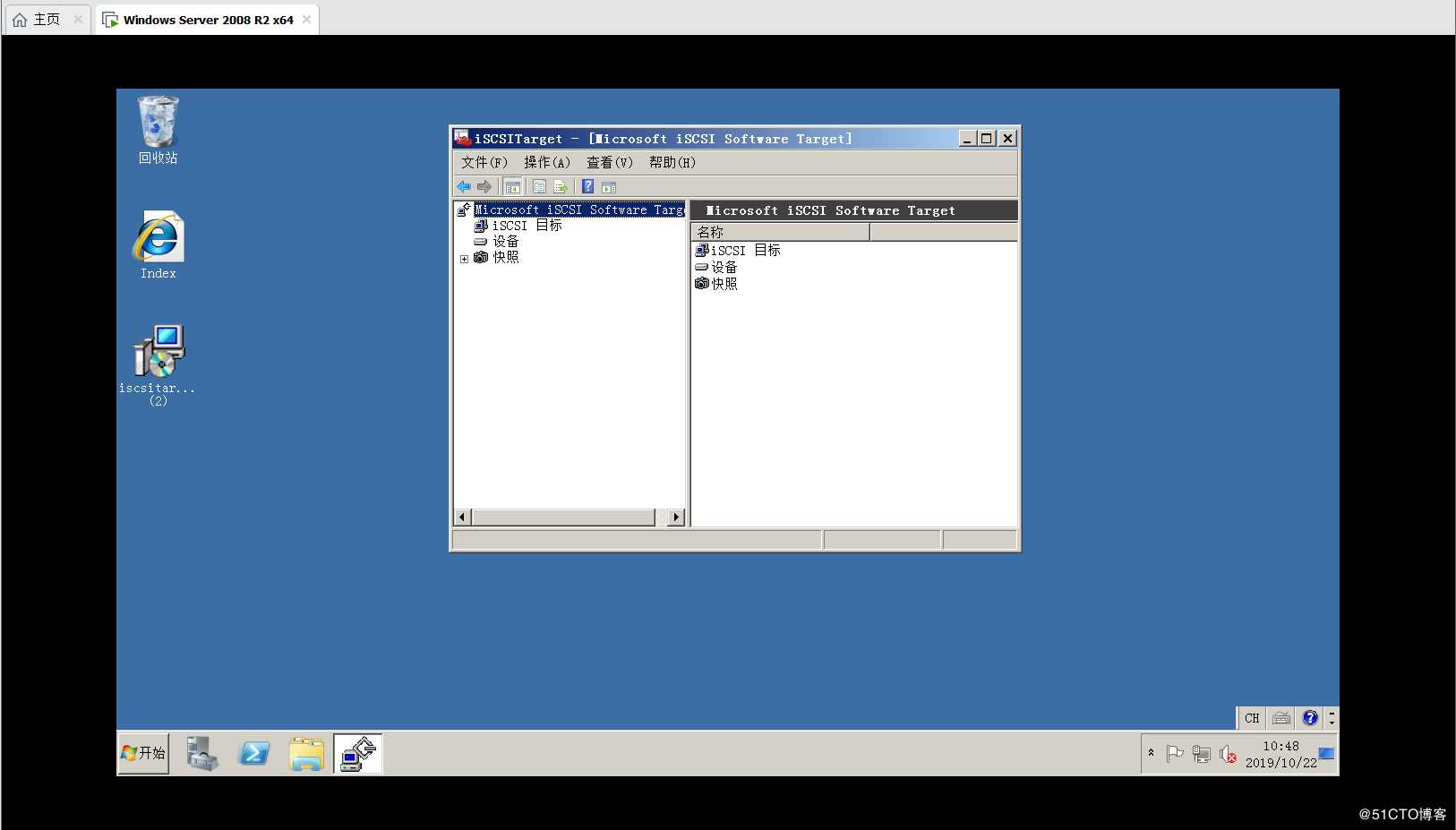Close the 主页 tab
Screen dimensions: 1456x830
point(78,20)
